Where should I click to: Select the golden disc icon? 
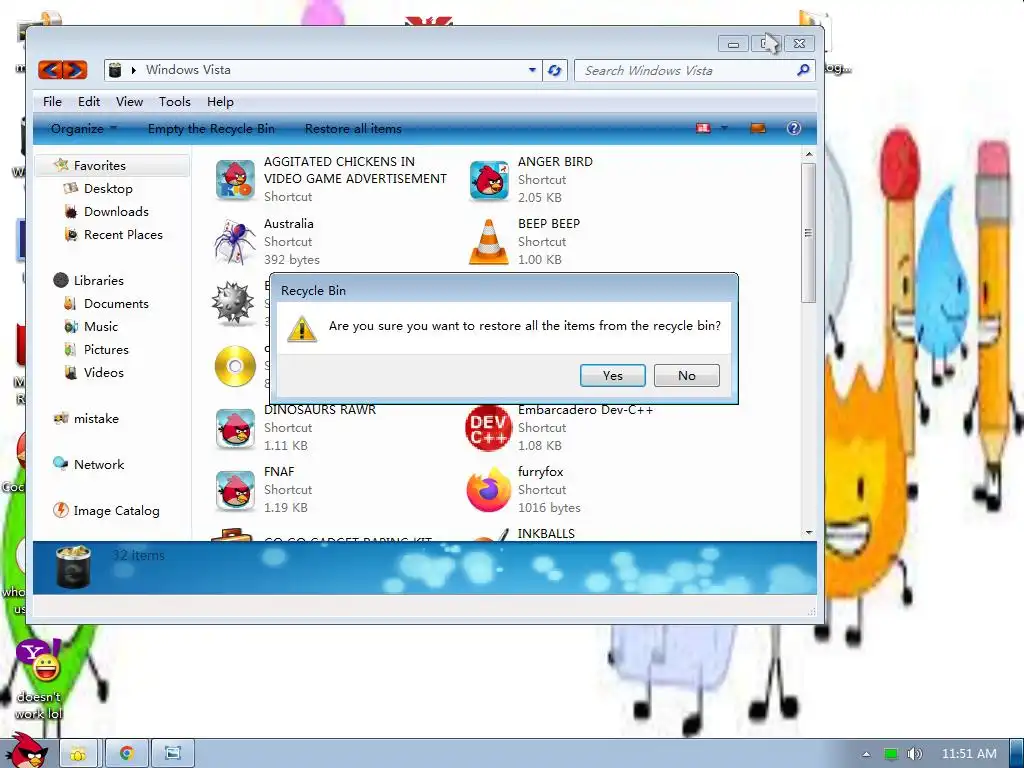[235, 366]
